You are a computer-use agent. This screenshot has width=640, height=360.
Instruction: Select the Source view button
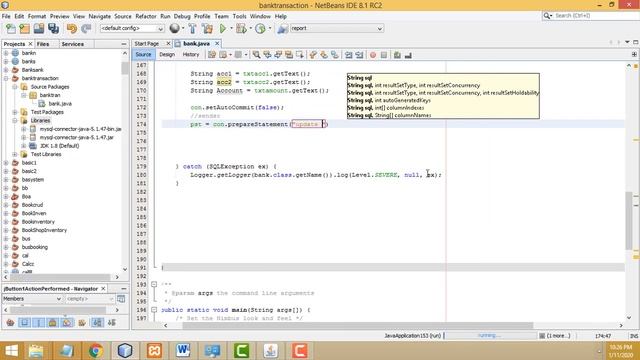pyautogui.click(x=143, y=54)
